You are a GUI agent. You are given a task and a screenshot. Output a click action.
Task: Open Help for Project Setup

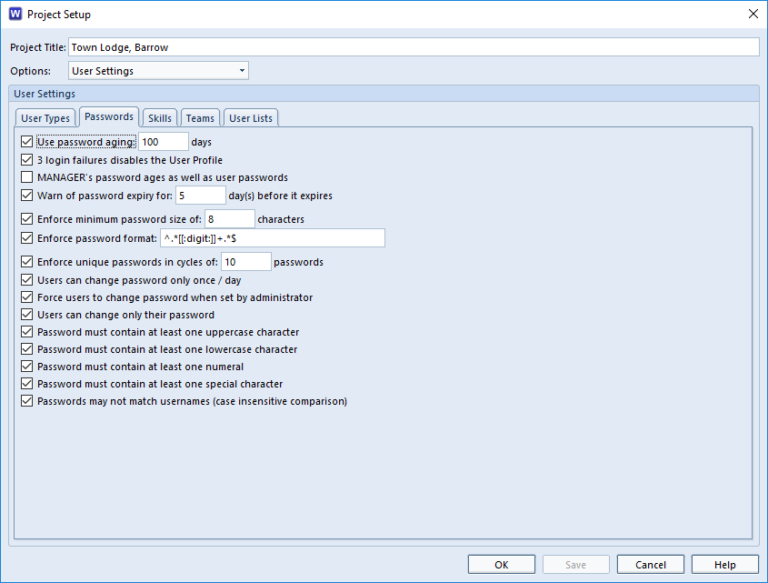[725, 564]
